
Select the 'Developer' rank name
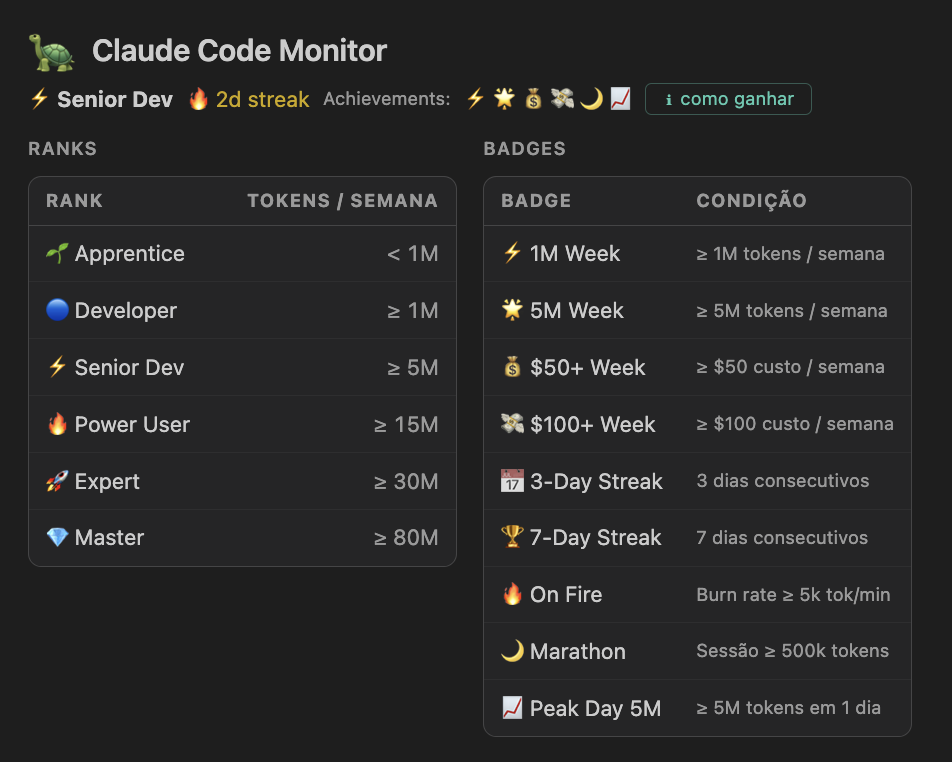[126, 310]
